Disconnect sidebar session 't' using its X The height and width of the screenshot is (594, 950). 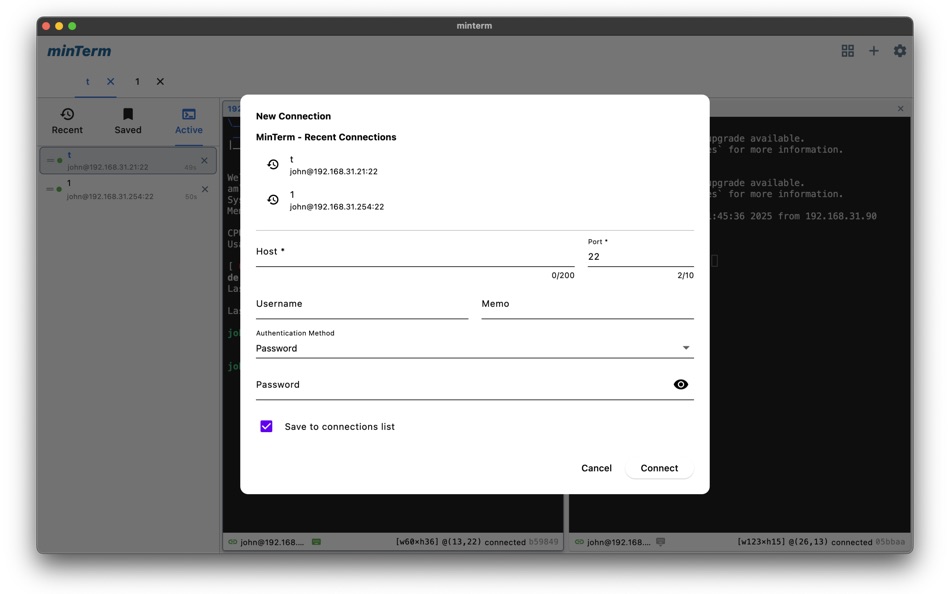(x=204, y=161)
